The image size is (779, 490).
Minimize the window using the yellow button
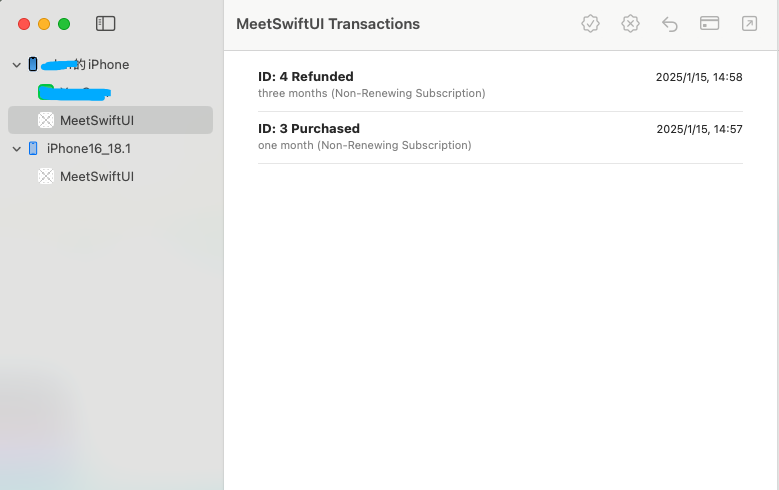[x=43, y=24]
